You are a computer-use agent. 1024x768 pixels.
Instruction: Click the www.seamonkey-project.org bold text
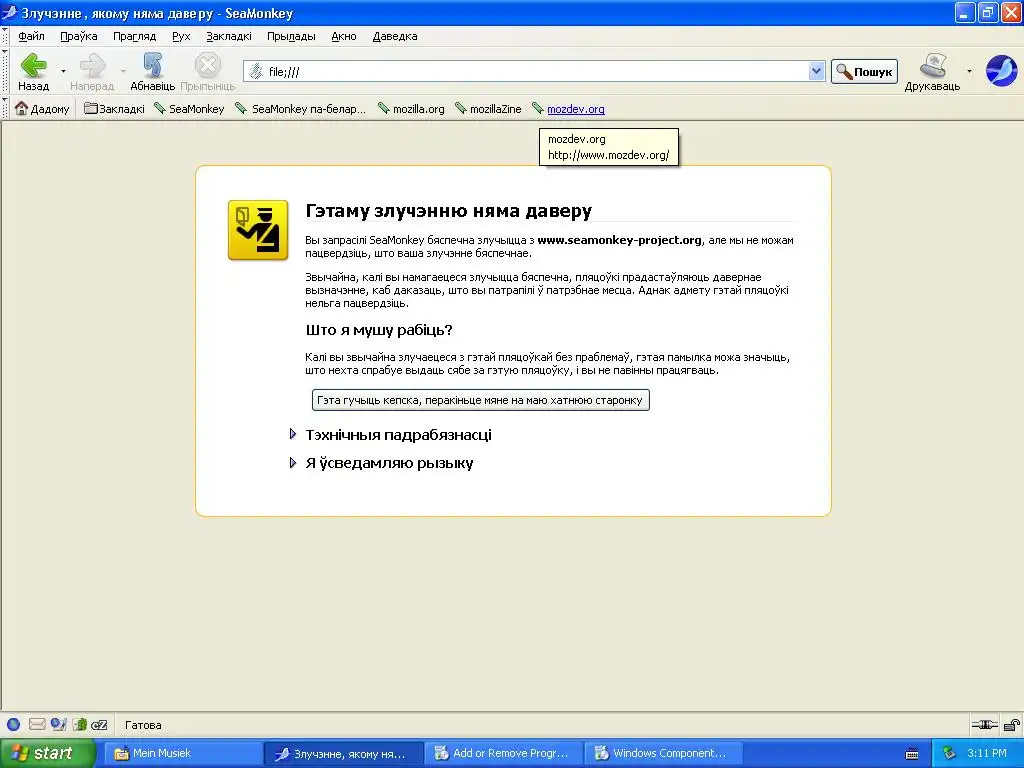point(619,240)
